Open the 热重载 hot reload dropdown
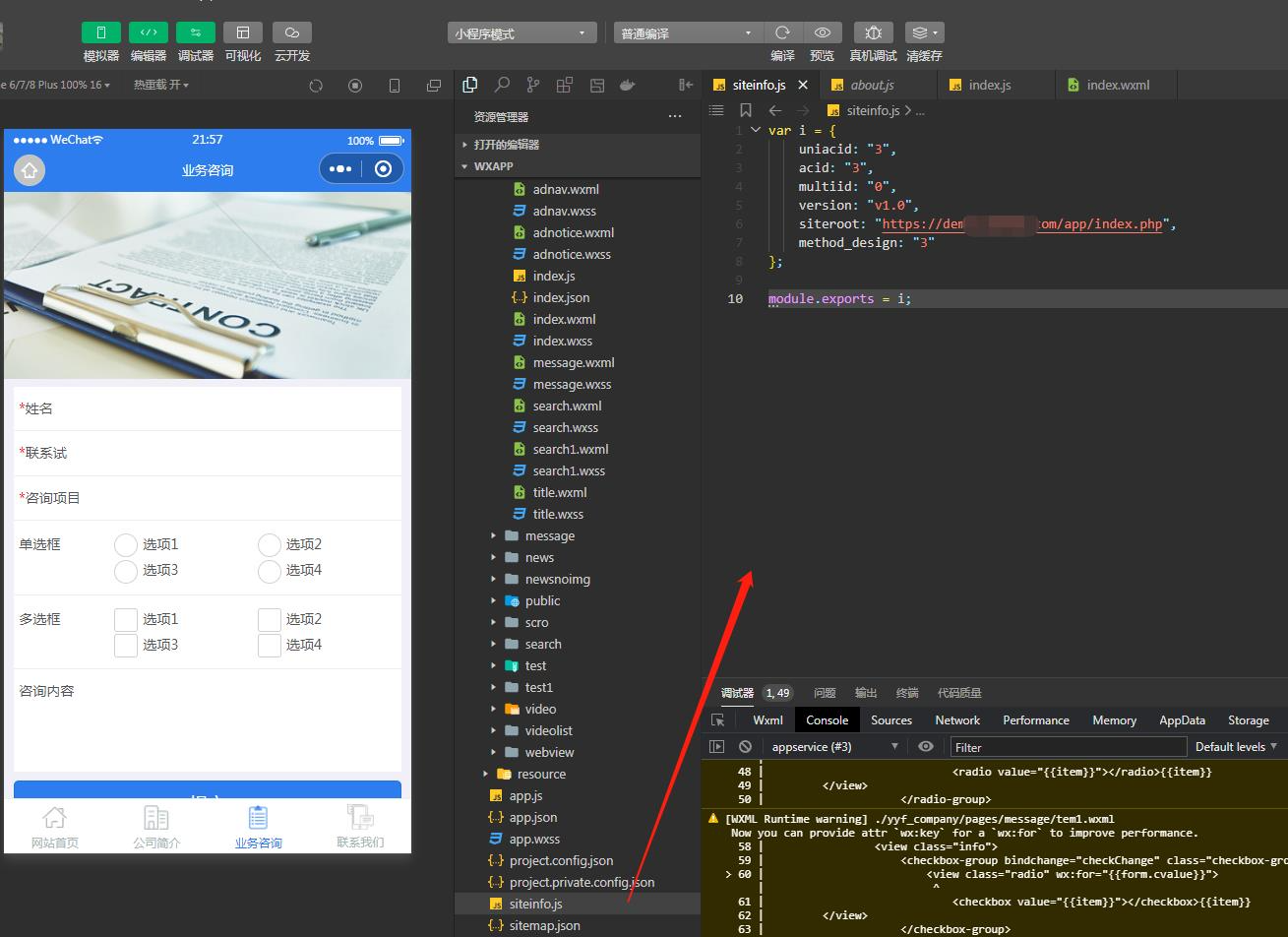 (161, 85)
